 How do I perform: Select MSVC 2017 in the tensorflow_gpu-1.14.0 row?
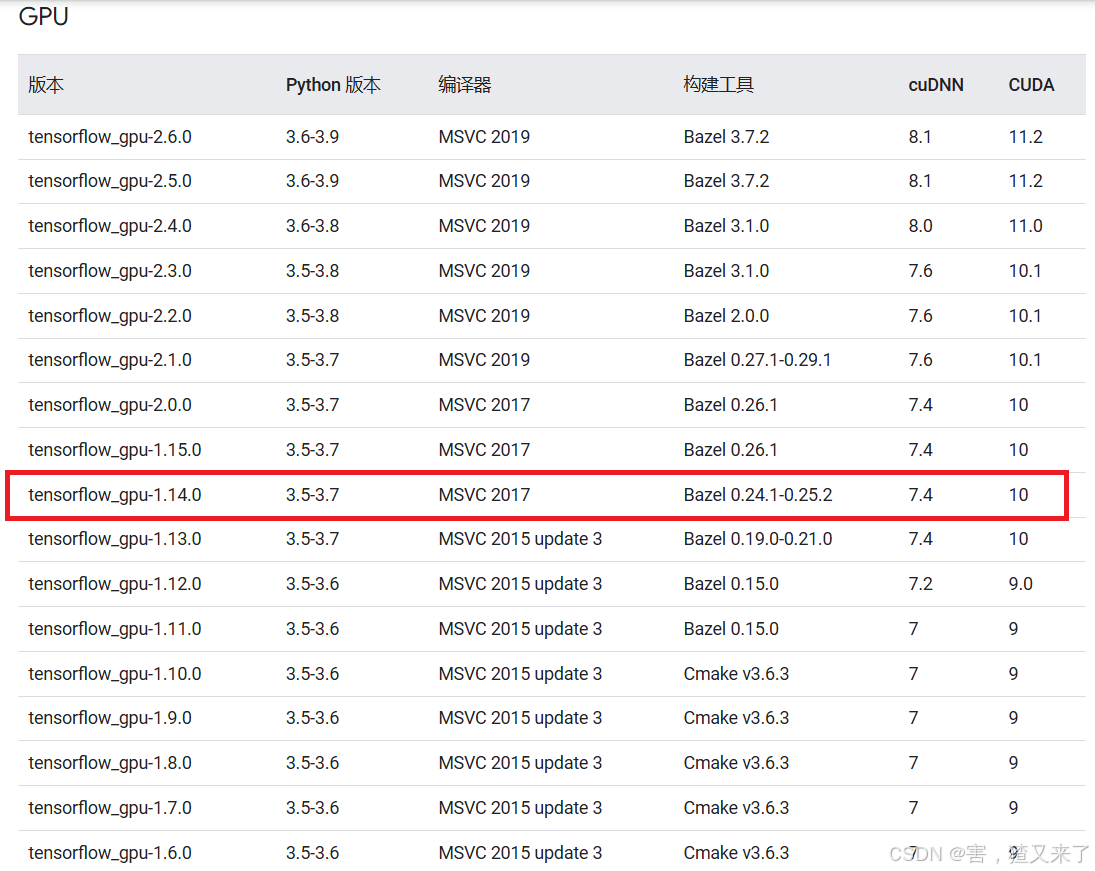(x=484, y=495)
